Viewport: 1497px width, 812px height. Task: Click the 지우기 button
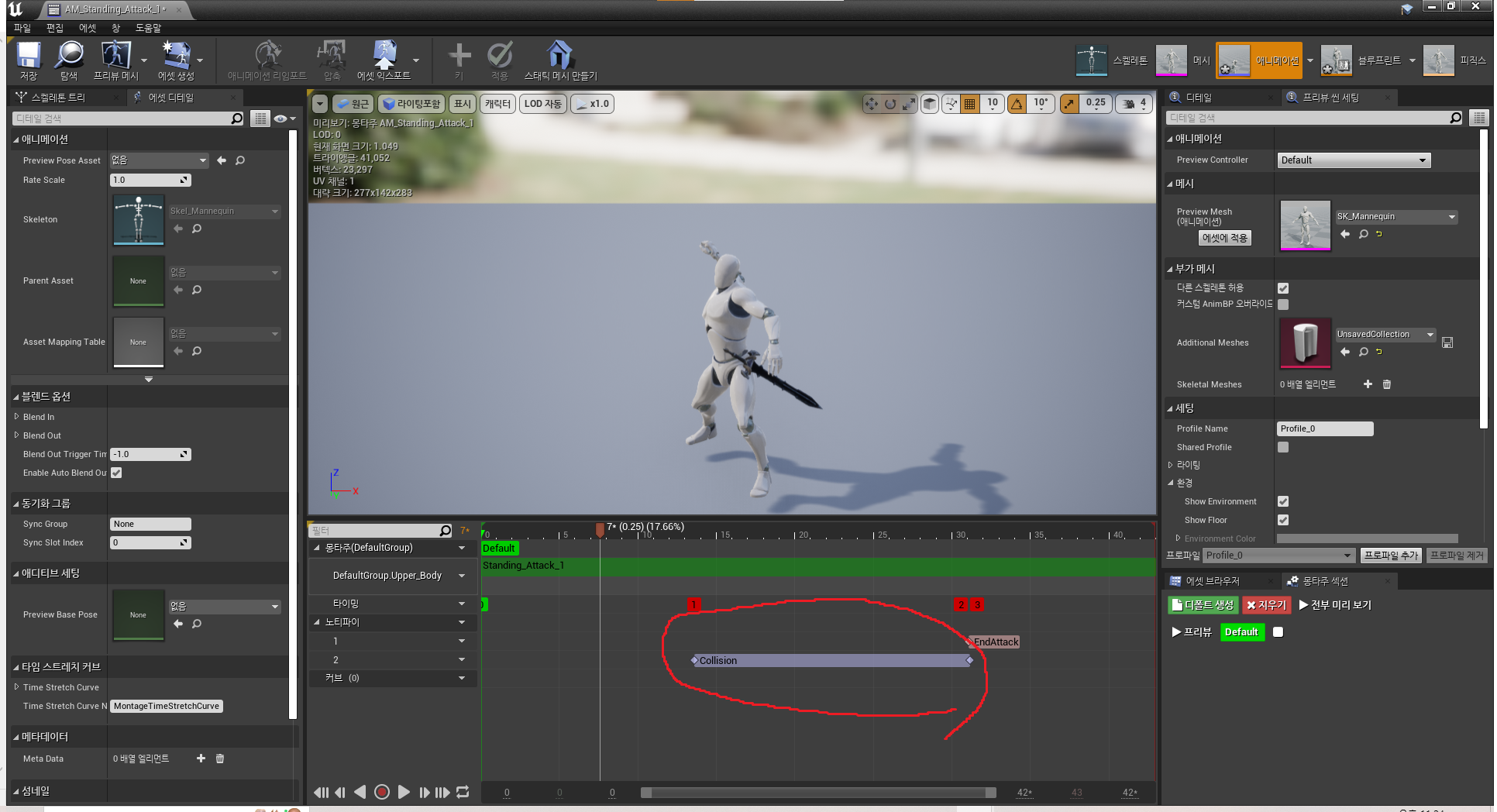1266,605
